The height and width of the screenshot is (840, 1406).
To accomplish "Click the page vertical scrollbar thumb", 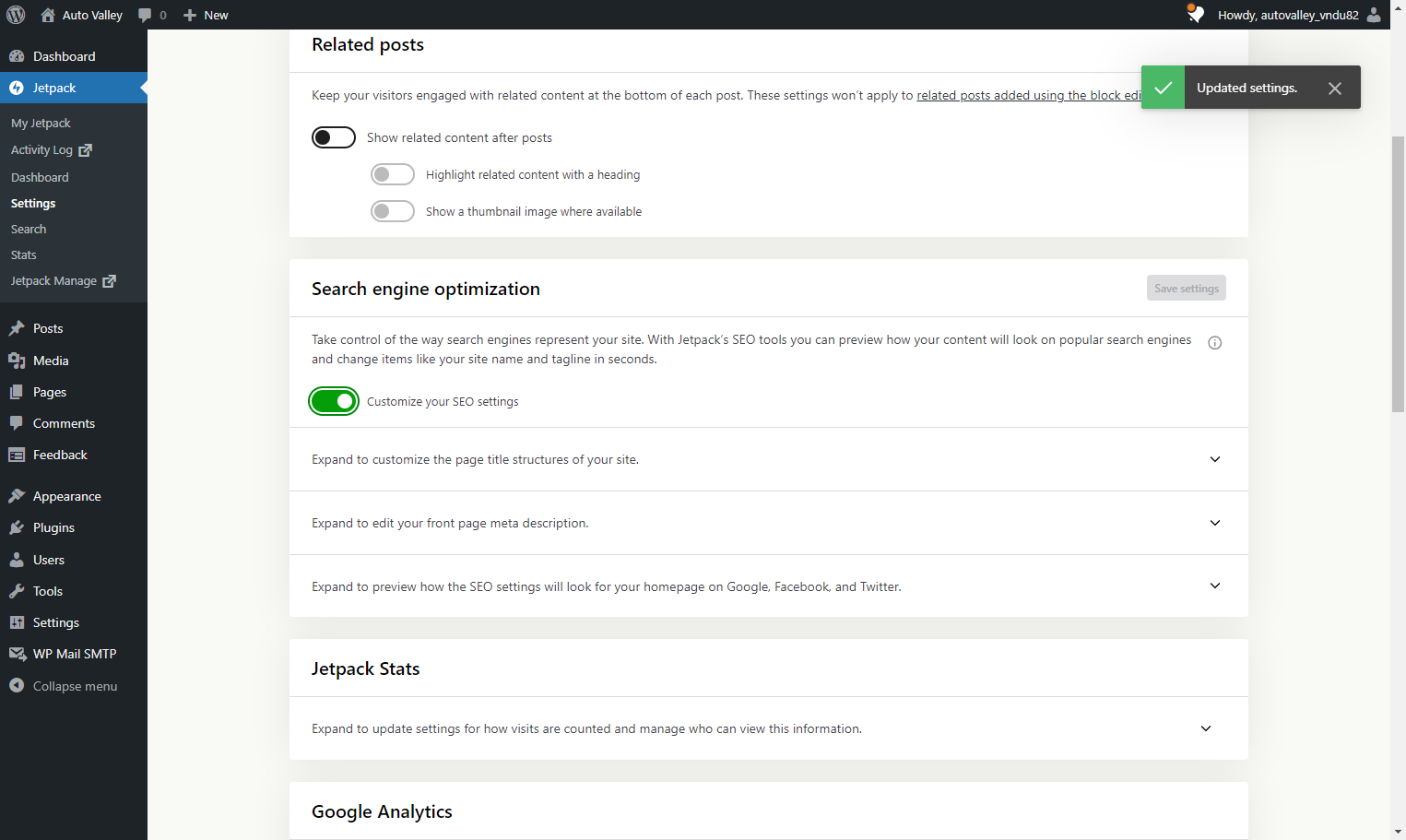I will tap(1398, 274).
